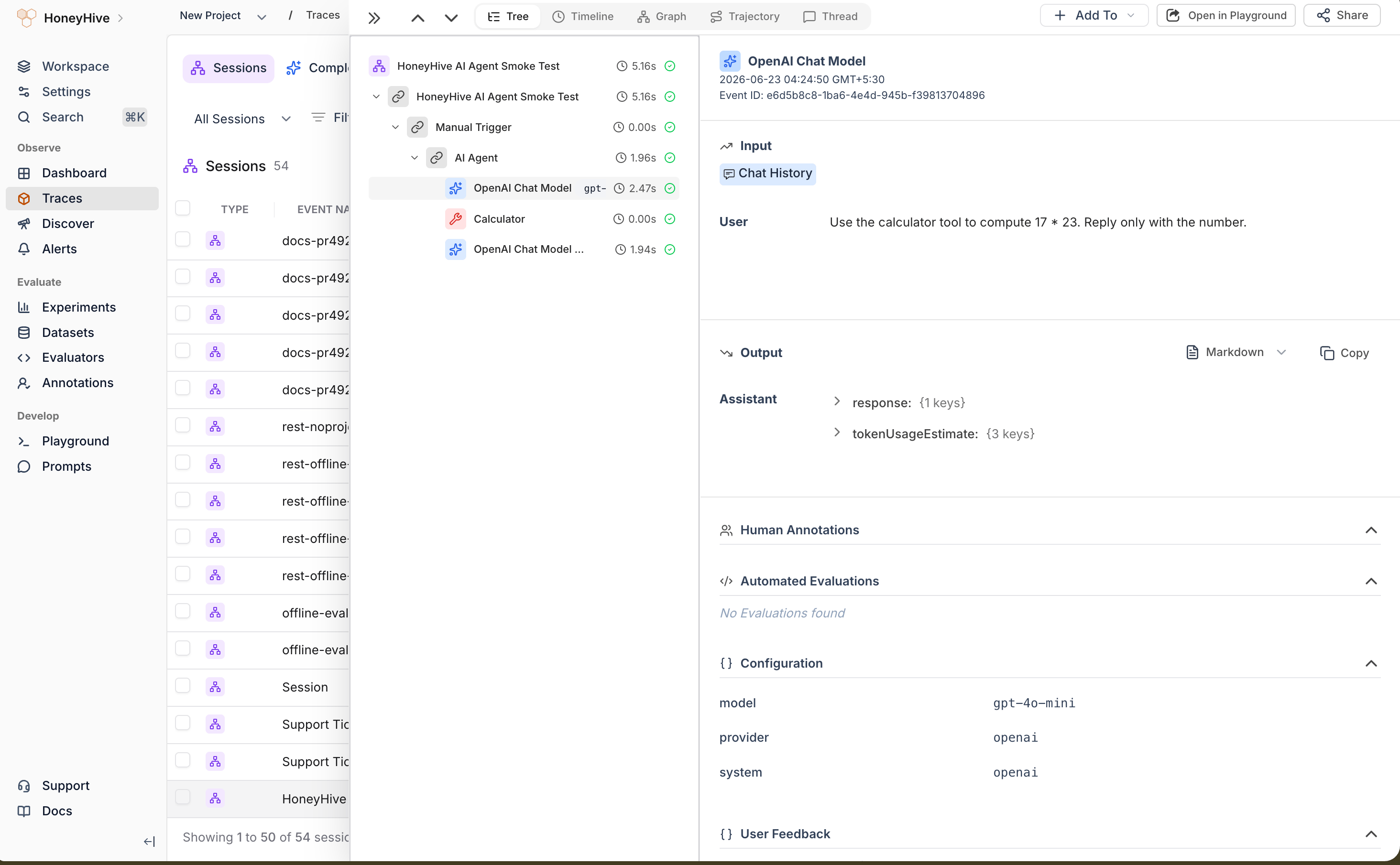Go to next event with down arrow

pyautogui.click(x=451, y=18)
